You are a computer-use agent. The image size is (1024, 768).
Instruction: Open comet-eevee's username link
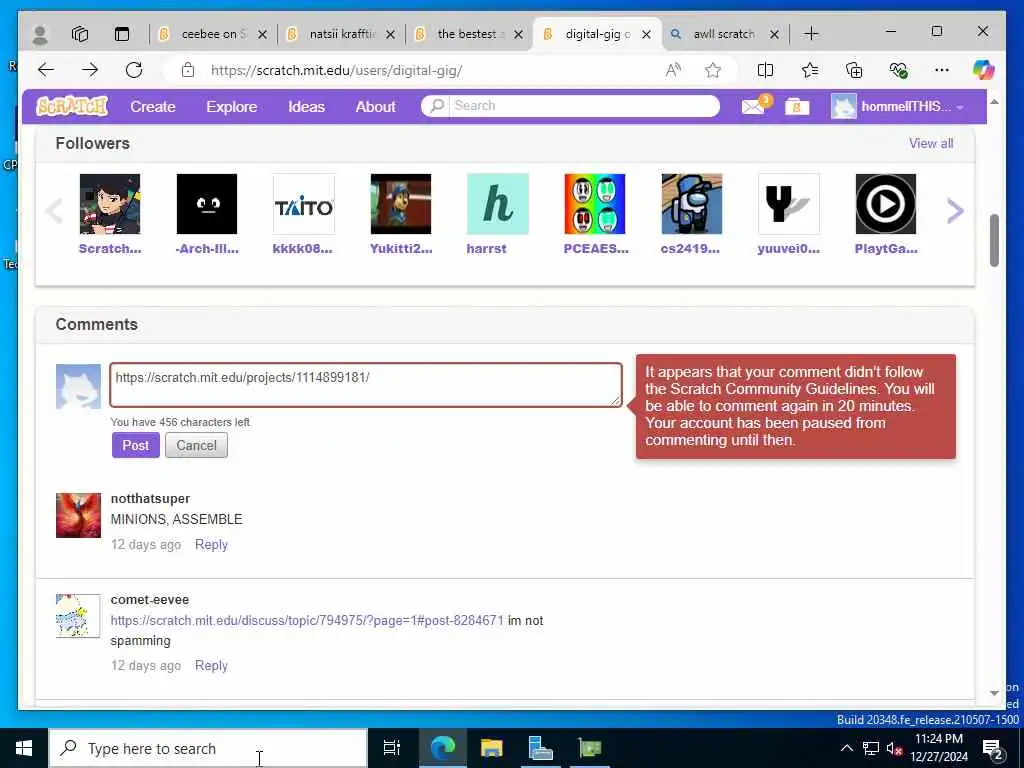(150, 600)
